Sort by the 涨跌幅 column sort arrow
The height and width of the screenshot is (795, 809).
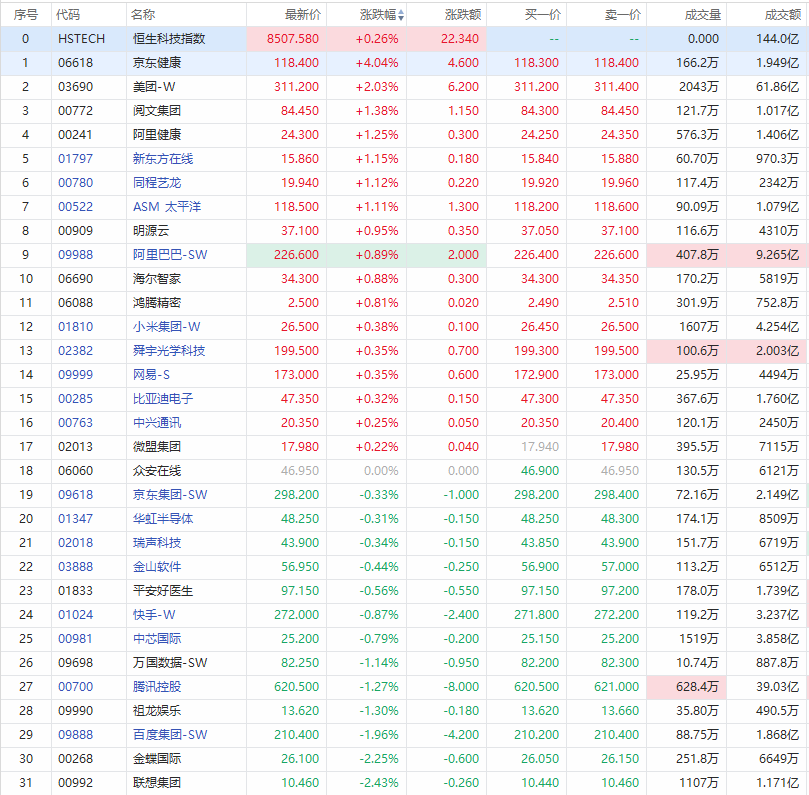pyautogui.click(x=401, y=15)
